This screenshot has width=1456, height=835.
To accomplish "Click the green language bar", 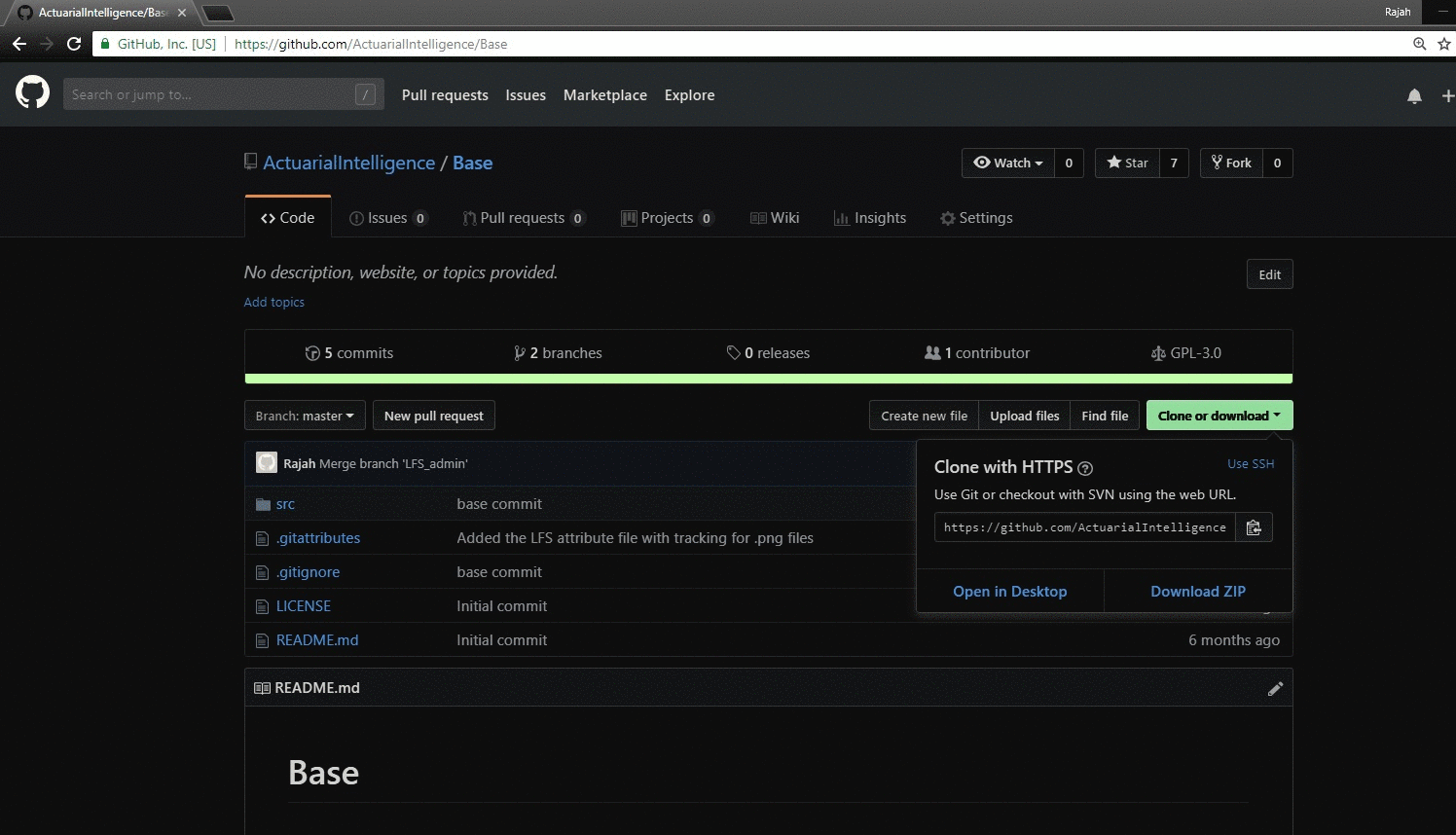I will [769, 379].
